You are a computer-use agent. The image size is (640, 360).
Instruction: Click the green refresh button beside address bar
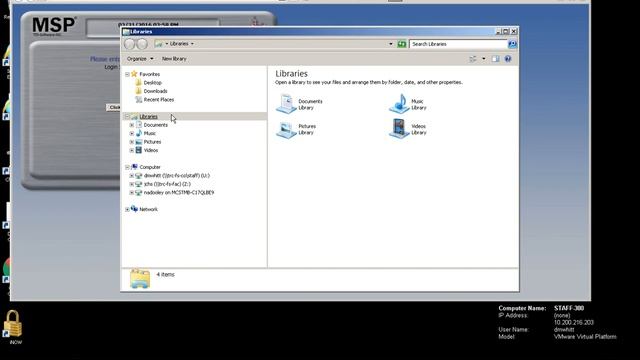pyautogui.click(x=402, y=44)
